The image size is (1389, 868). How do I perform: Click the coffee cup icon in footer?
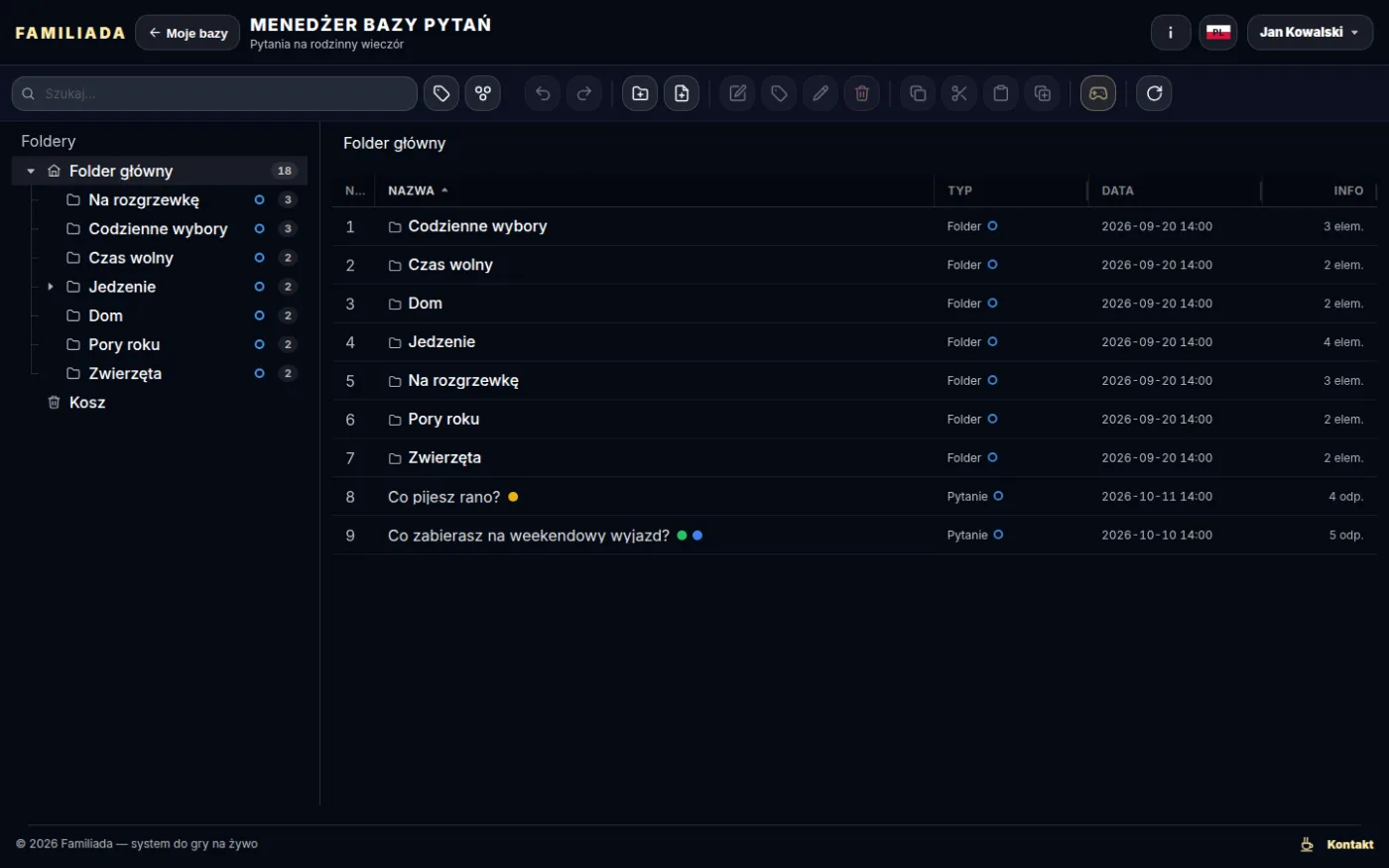click(1308, 844)
